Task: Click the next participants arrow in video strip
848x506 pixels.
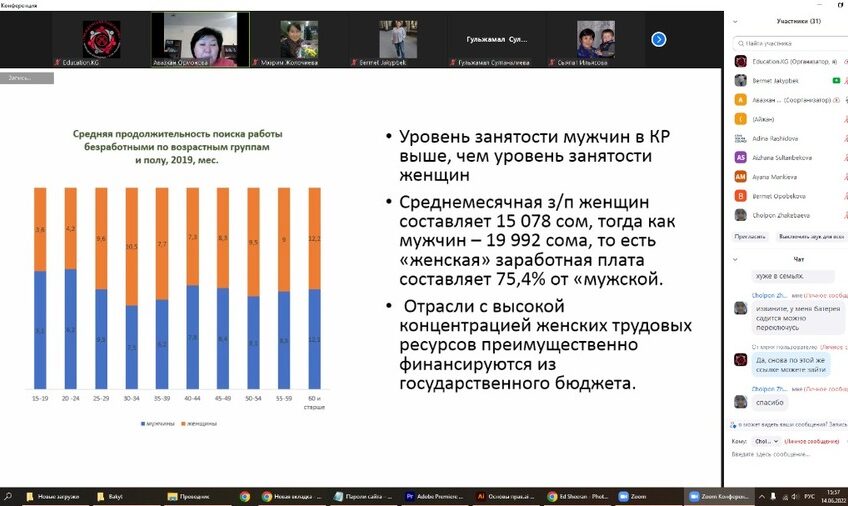Action: tap(659, 39)
